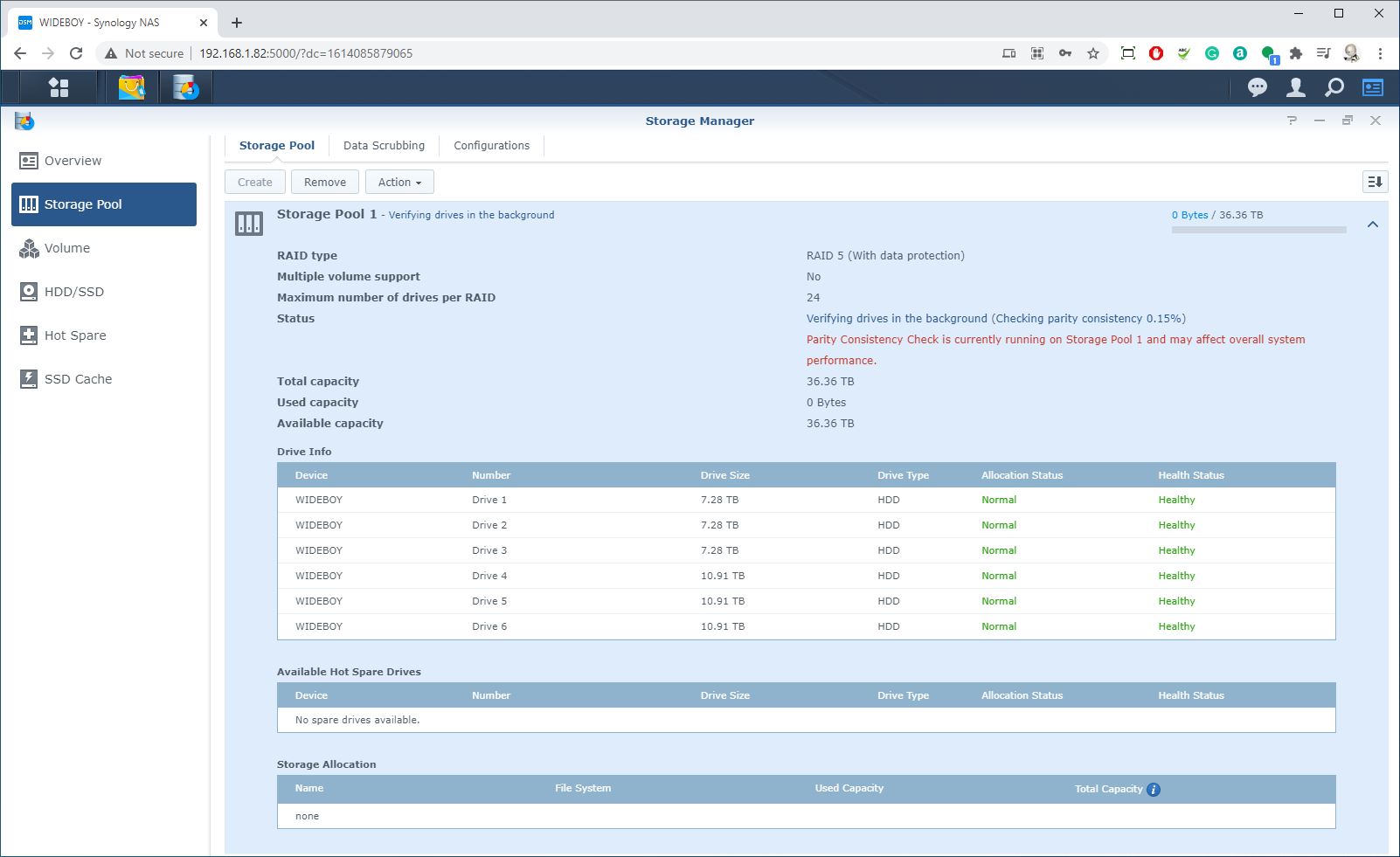1400x857 pixels.
Task: Reload the browser page
Action: 76,53
